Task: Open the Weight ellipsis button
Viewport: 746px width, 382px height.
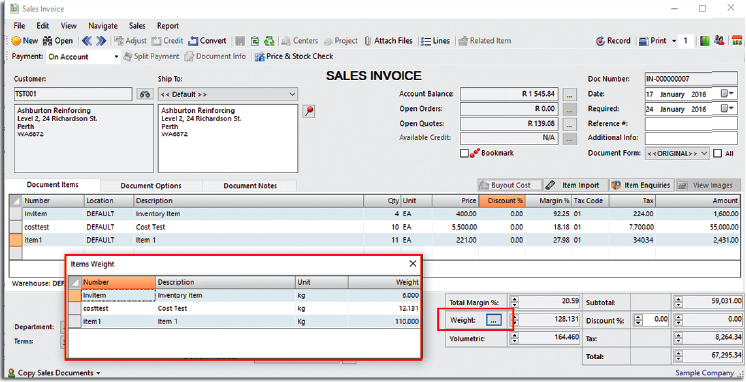Action: click(494, 320)
